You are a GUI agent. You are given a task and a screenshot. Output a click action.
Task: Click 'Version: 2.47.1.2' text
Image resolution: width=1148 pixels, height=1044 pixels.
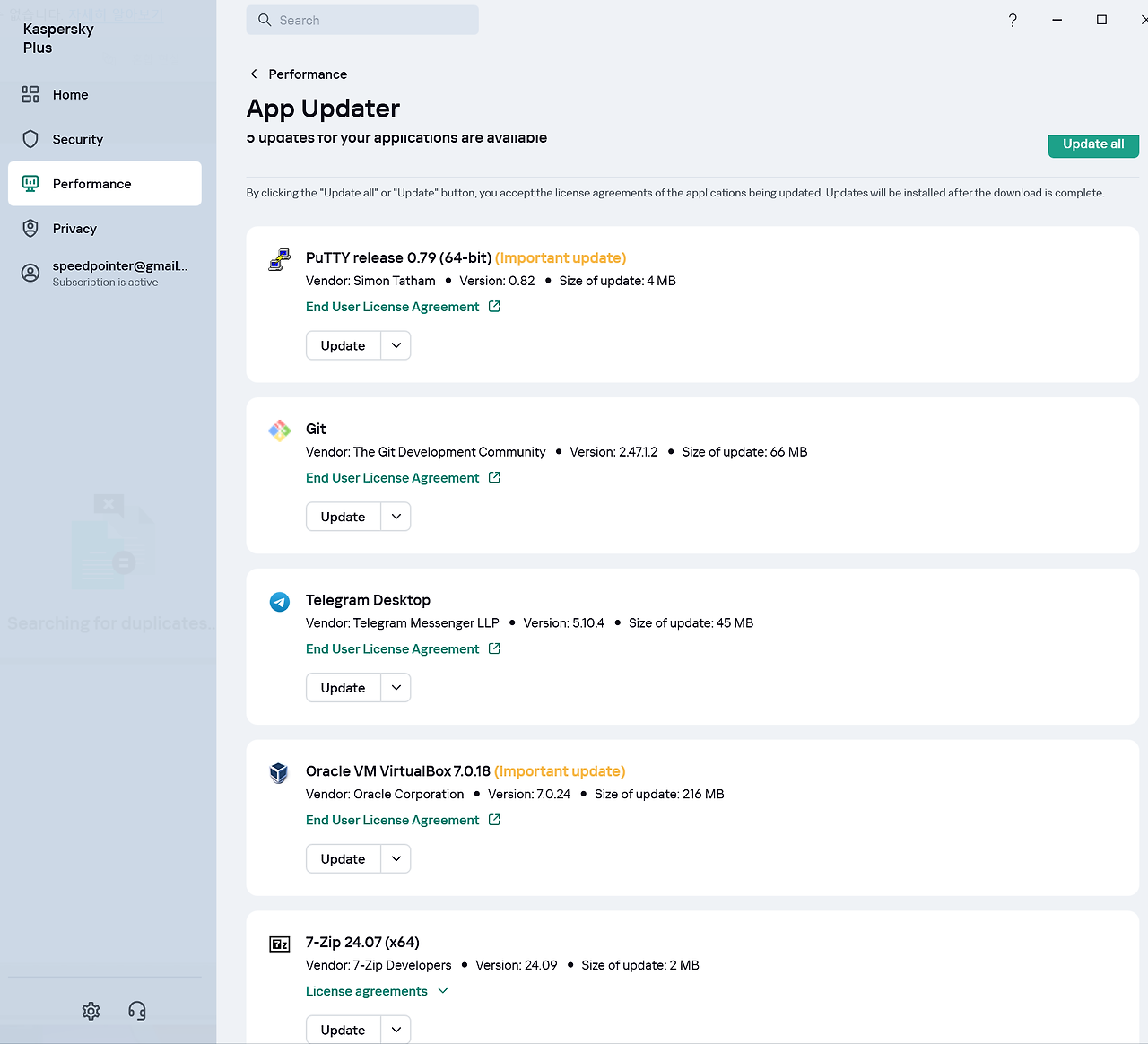tap(613, 452)
